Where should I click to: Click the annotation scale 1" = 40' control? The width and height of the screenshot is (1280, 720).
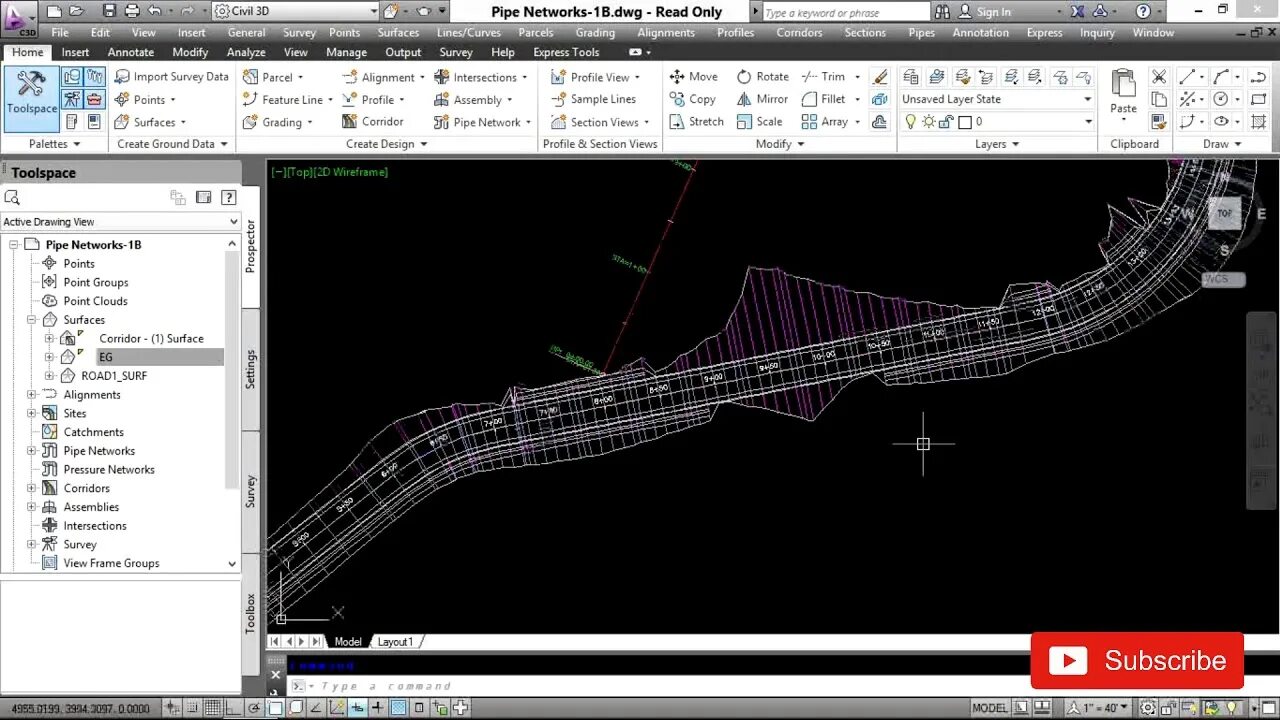1098,708
